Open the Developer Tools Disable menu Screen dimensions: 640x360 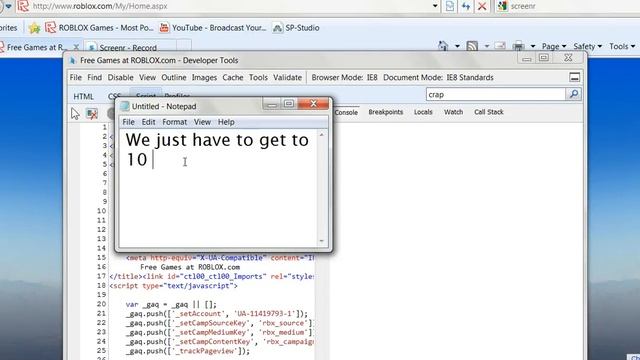pyautogui.click(x=120, y=77)
